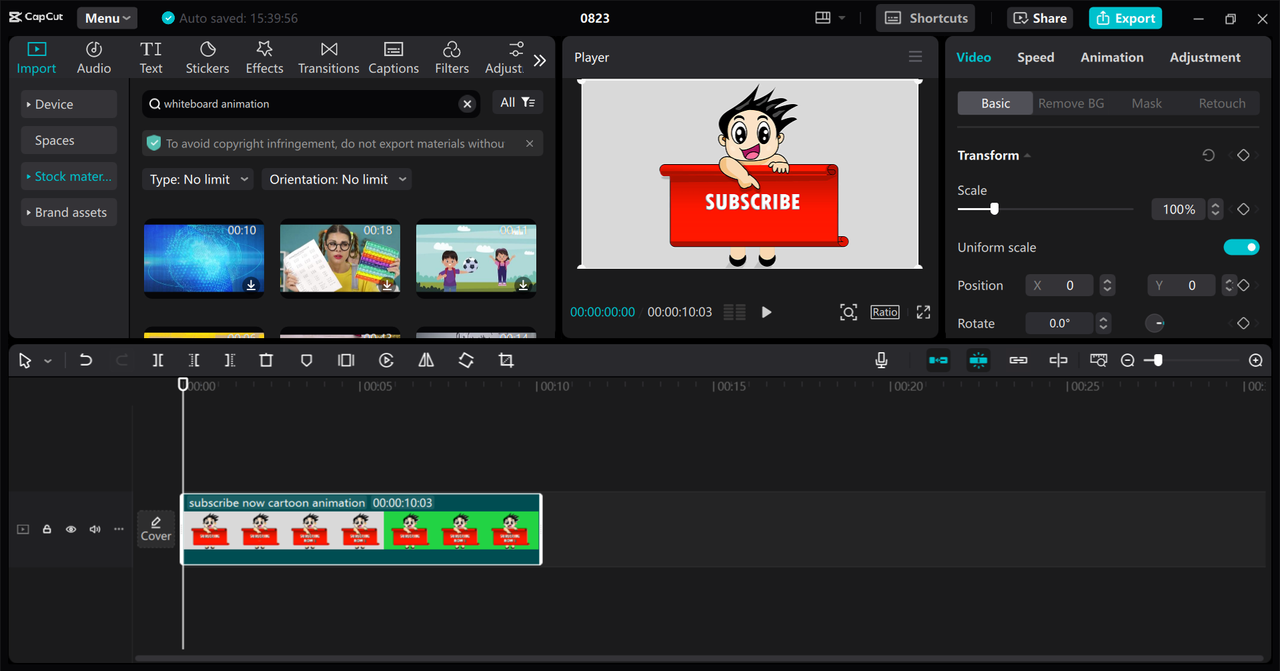Lock the video track
The height and width of the screenshot is (671, 1280).
tap(47, 529)
